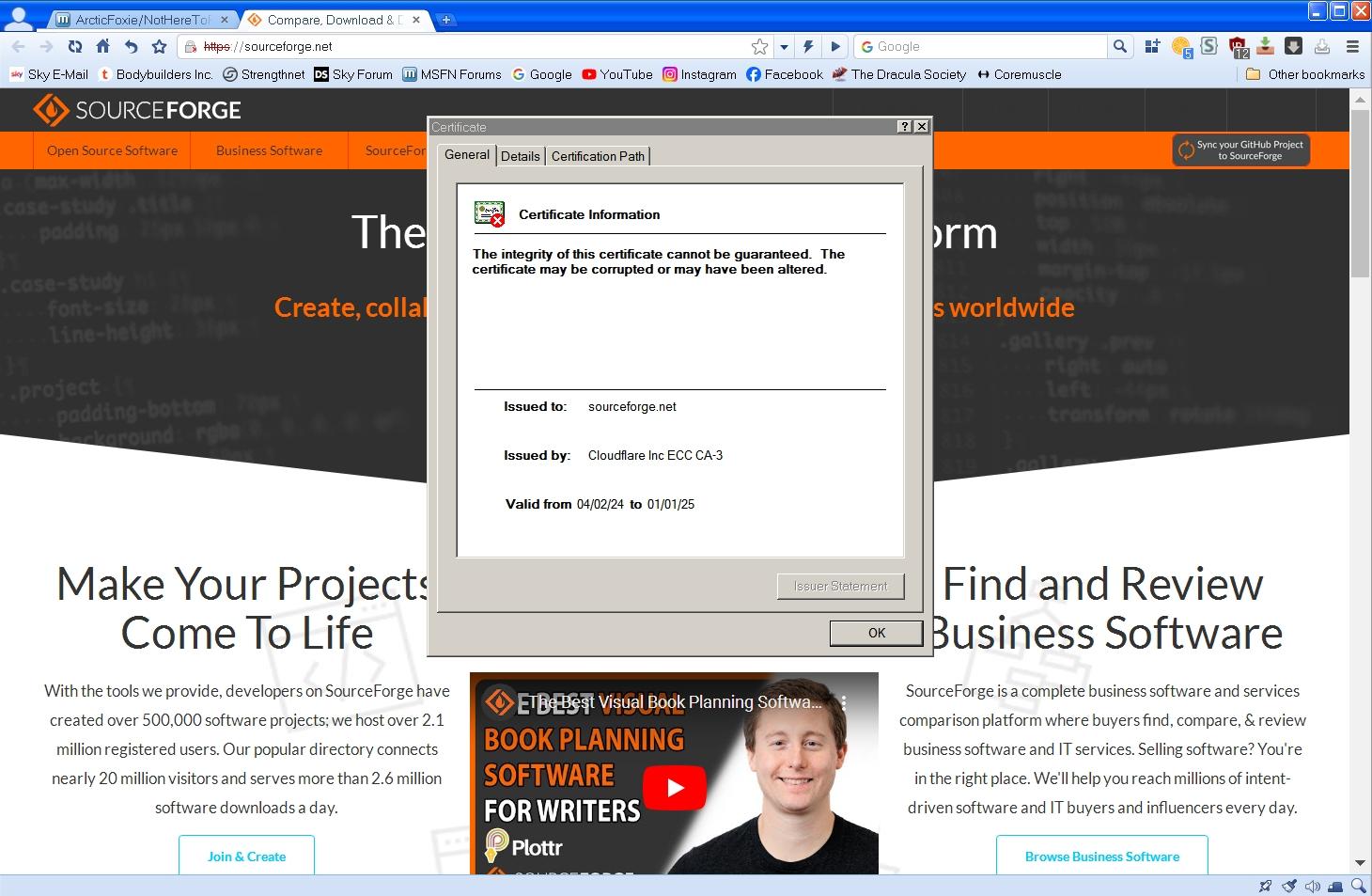This screenshot has width=1372, height=896.
Task: Close the ArcticFoxie tab
Action: click(x=224, y=19)
